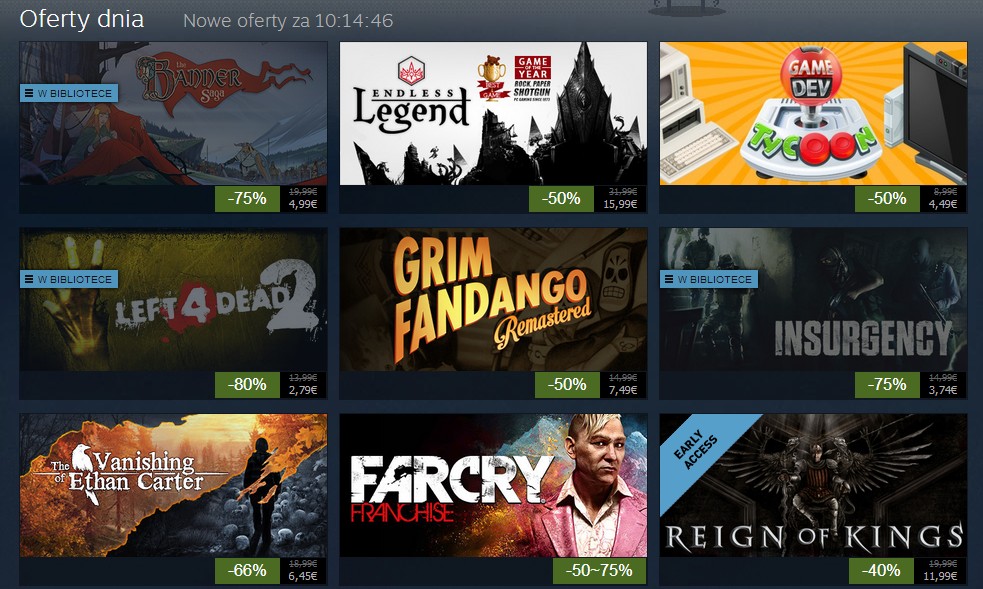983x589 pixels.
Task: Click W BIBLIOTECE badge on Banner Saga
Action: [x=69, y=93]
